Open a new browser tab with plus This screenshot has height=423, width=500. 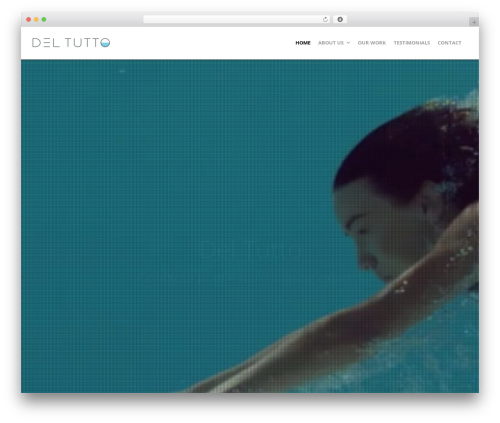click(x=474, y=22)
